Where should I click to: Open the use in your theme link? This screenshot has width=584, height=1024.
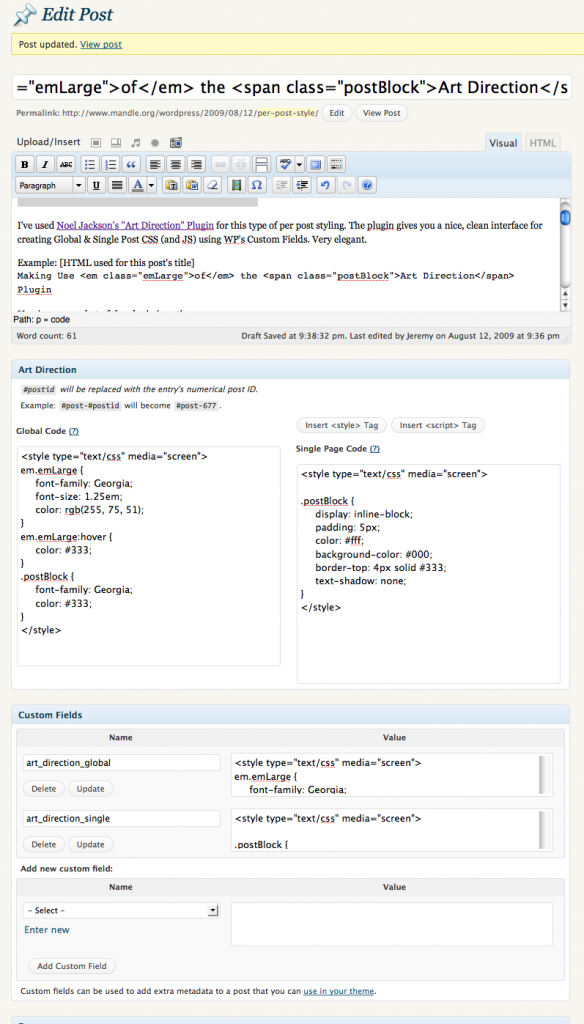(x=338, y=991)
